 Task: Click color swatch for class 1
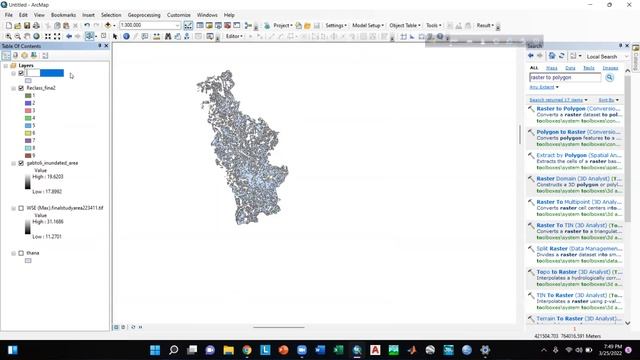click(28, 96)
